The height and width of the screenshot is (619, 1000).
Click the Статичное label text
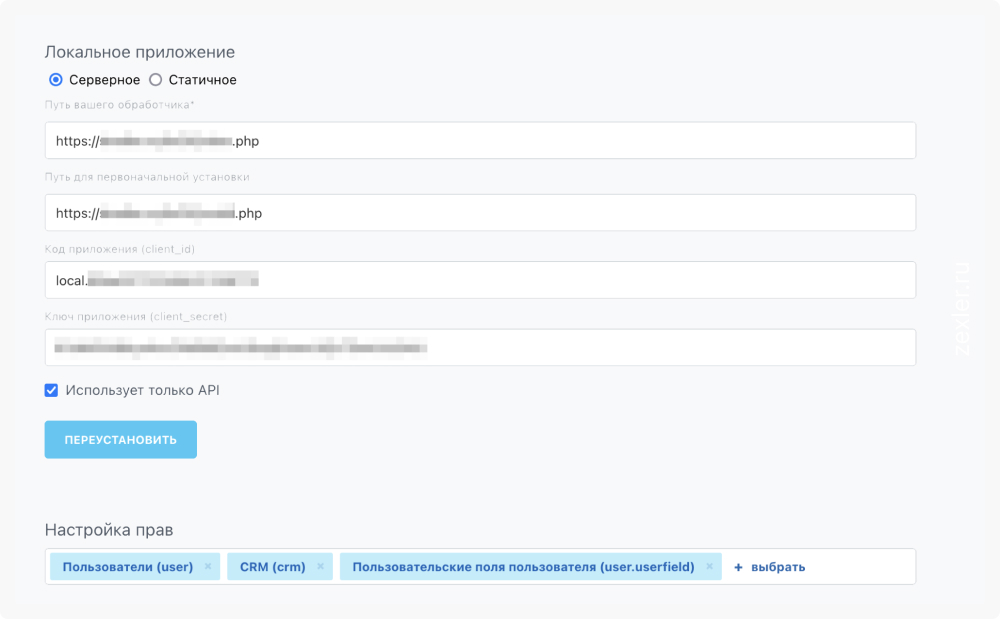tap(202, 80)
